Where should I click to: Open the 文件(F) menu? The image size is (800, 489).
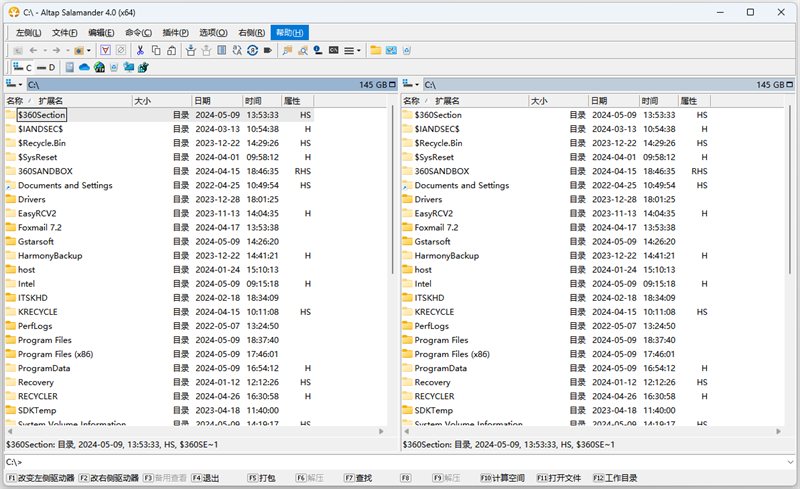click(x=64, y=33)
